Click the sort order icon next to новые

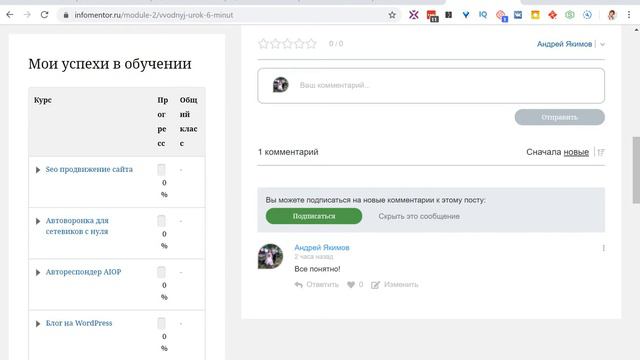point(601,152)
